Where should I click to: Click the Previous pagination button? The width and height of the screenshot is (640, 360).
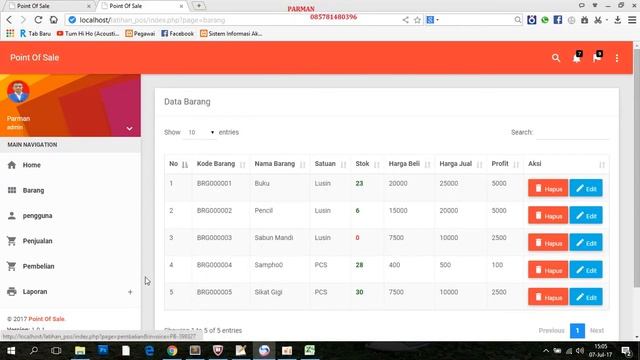click(551, 331)
